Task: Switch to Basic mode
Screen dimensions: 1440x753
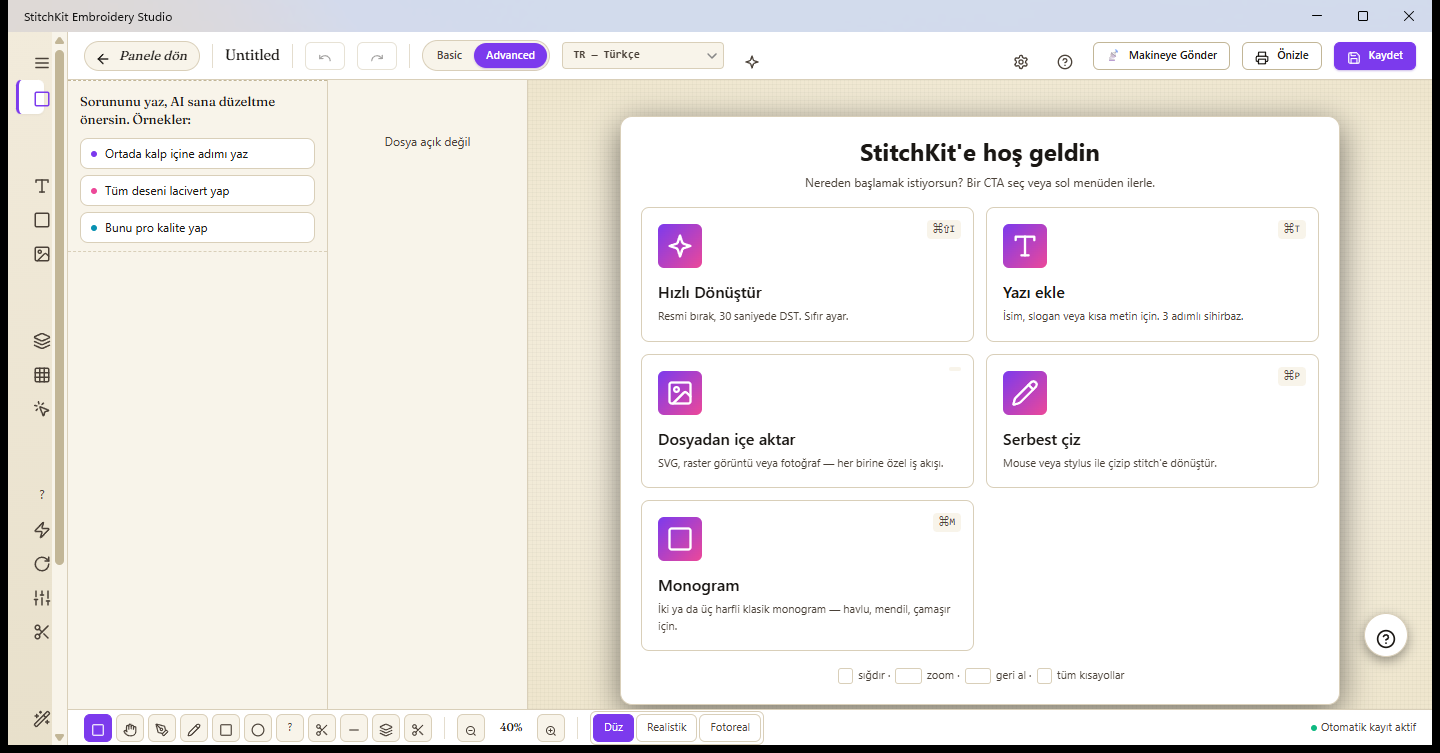Action: (450, 55)
